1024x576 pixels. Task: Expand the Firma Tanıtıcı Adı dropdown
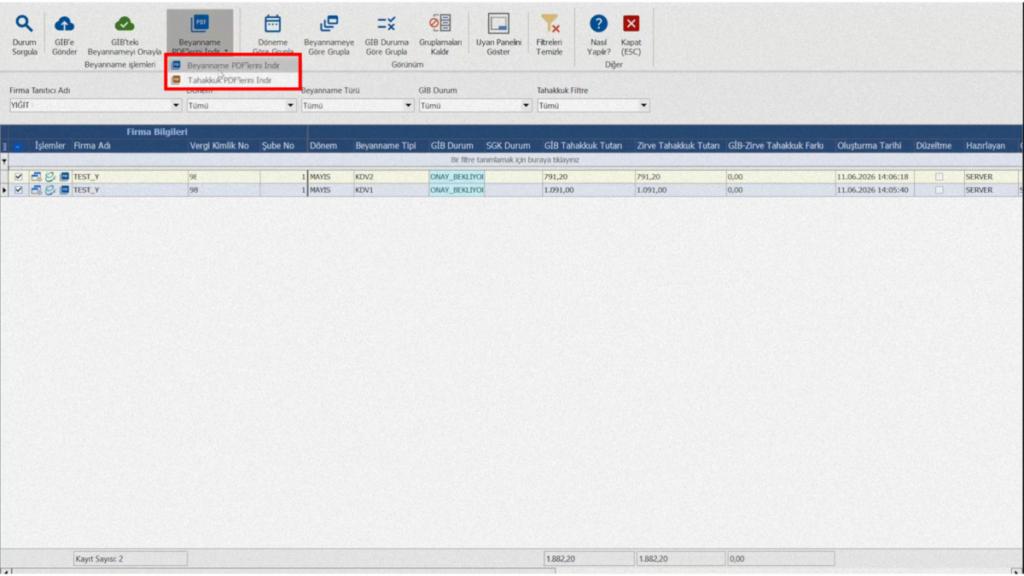pos(176,105)
